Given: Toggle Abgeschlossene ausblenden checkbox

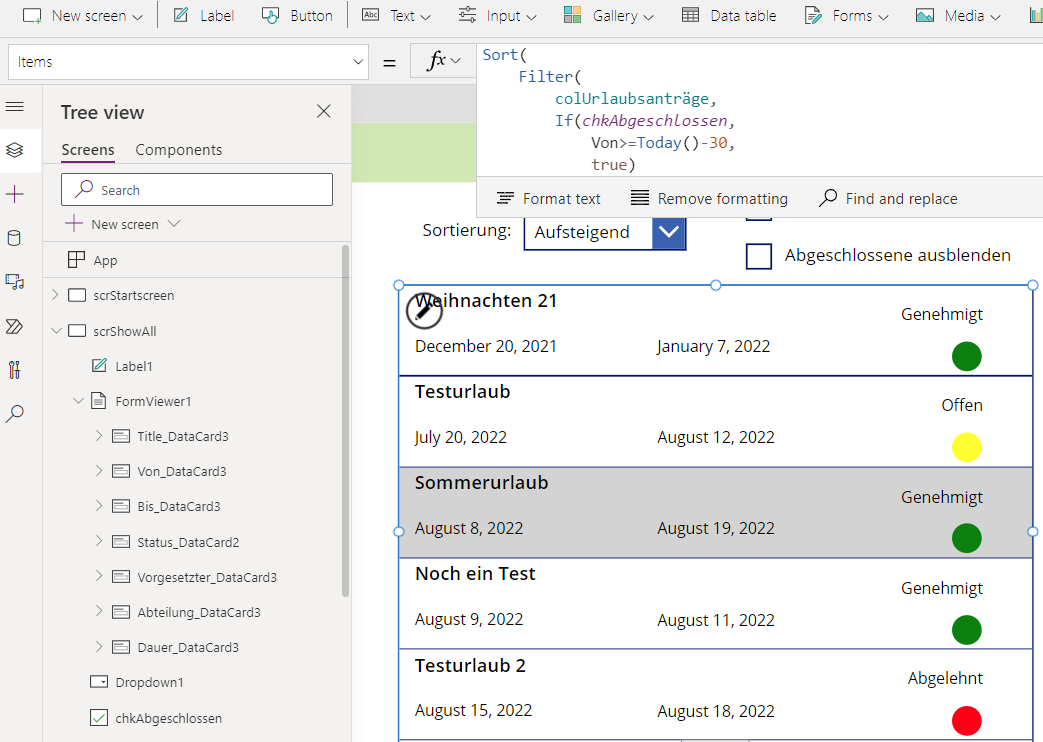Looking at the screenshot, I should pos(759,256).
